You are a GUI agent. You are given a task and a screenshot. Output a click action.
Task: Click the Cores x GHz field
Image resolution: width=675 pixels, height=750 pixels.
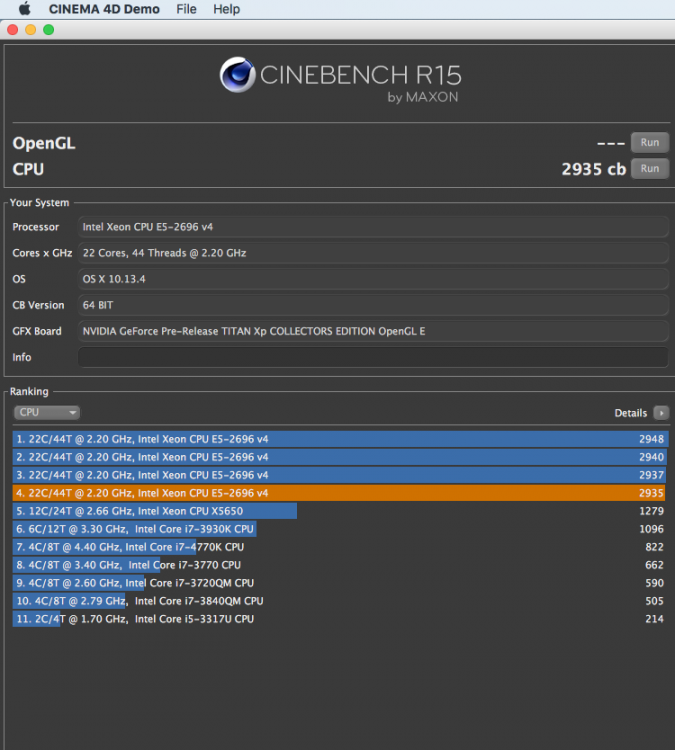pos(373,253)
